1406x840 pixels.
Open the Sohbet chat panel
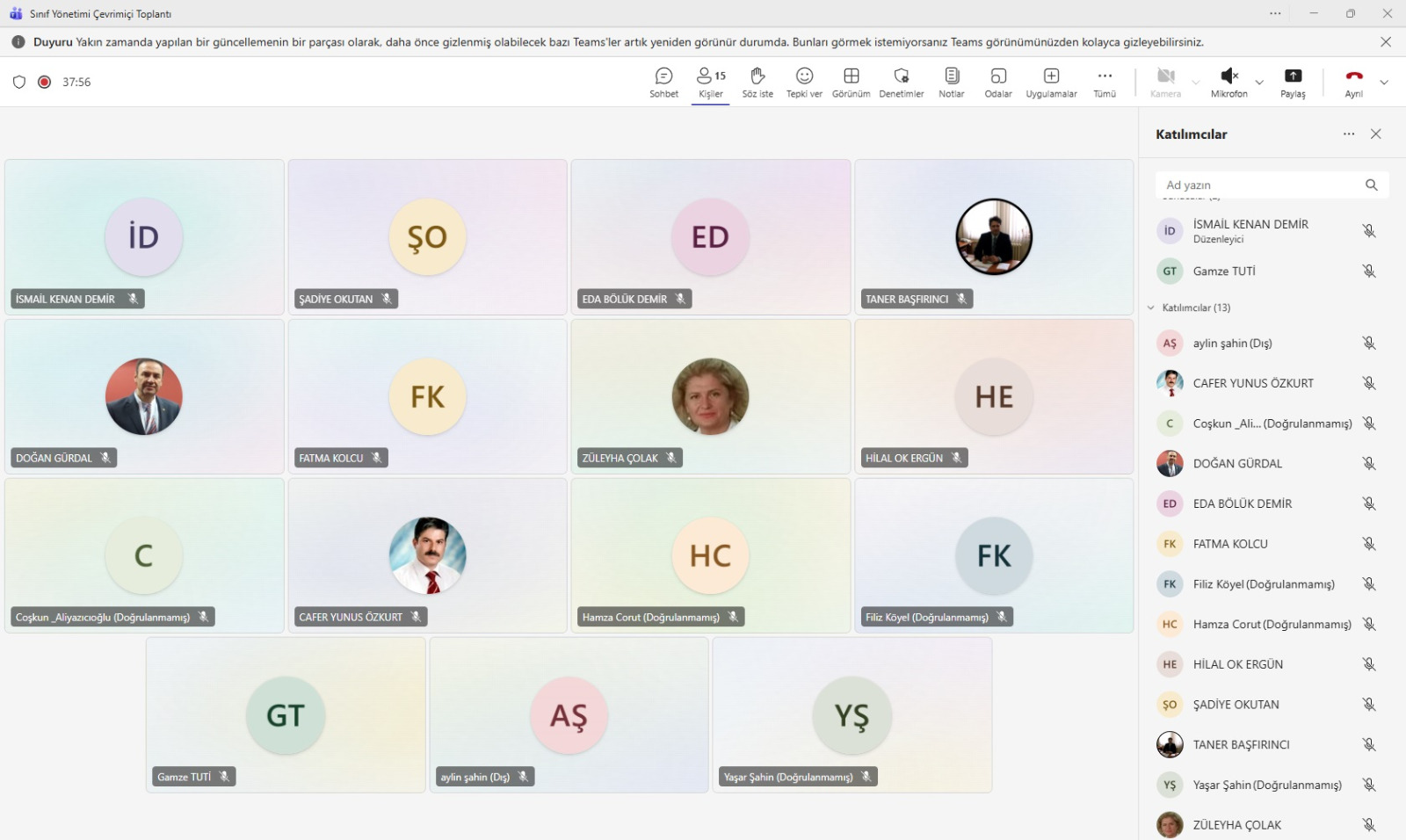pyautogui.click(x=663, y=82)
